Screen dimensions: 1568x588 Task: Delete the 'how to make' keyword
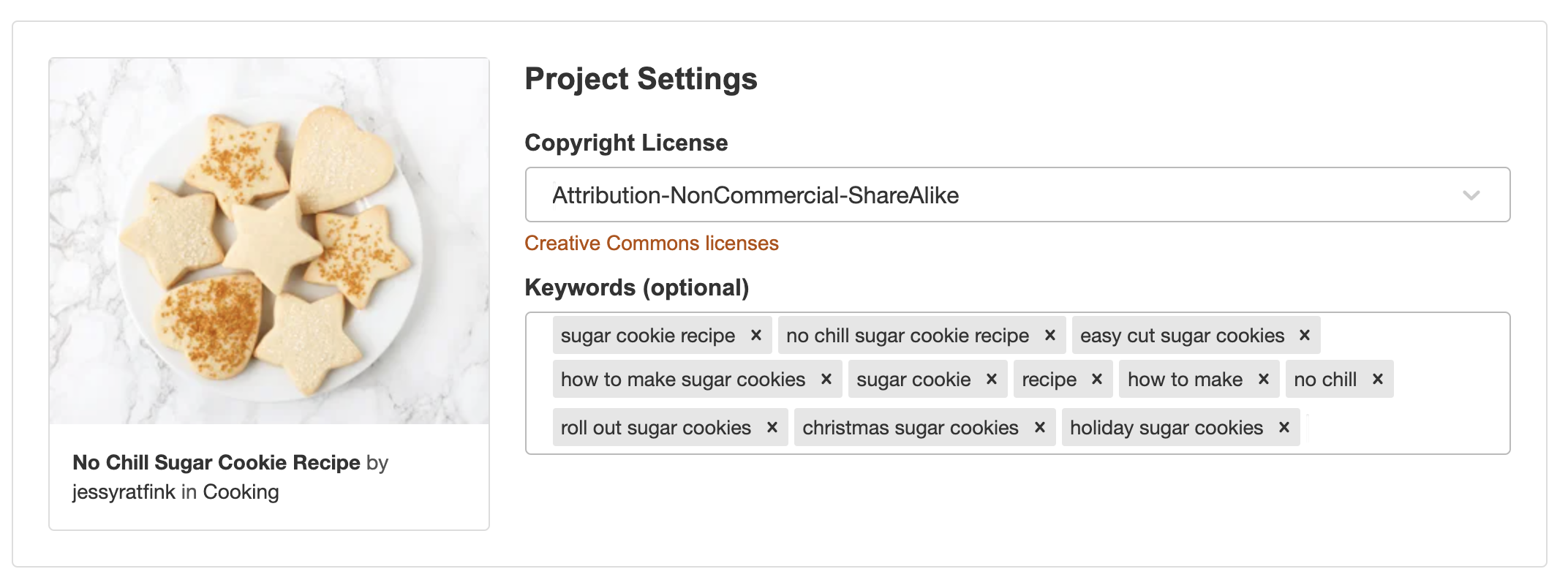tap(1264, 379)
